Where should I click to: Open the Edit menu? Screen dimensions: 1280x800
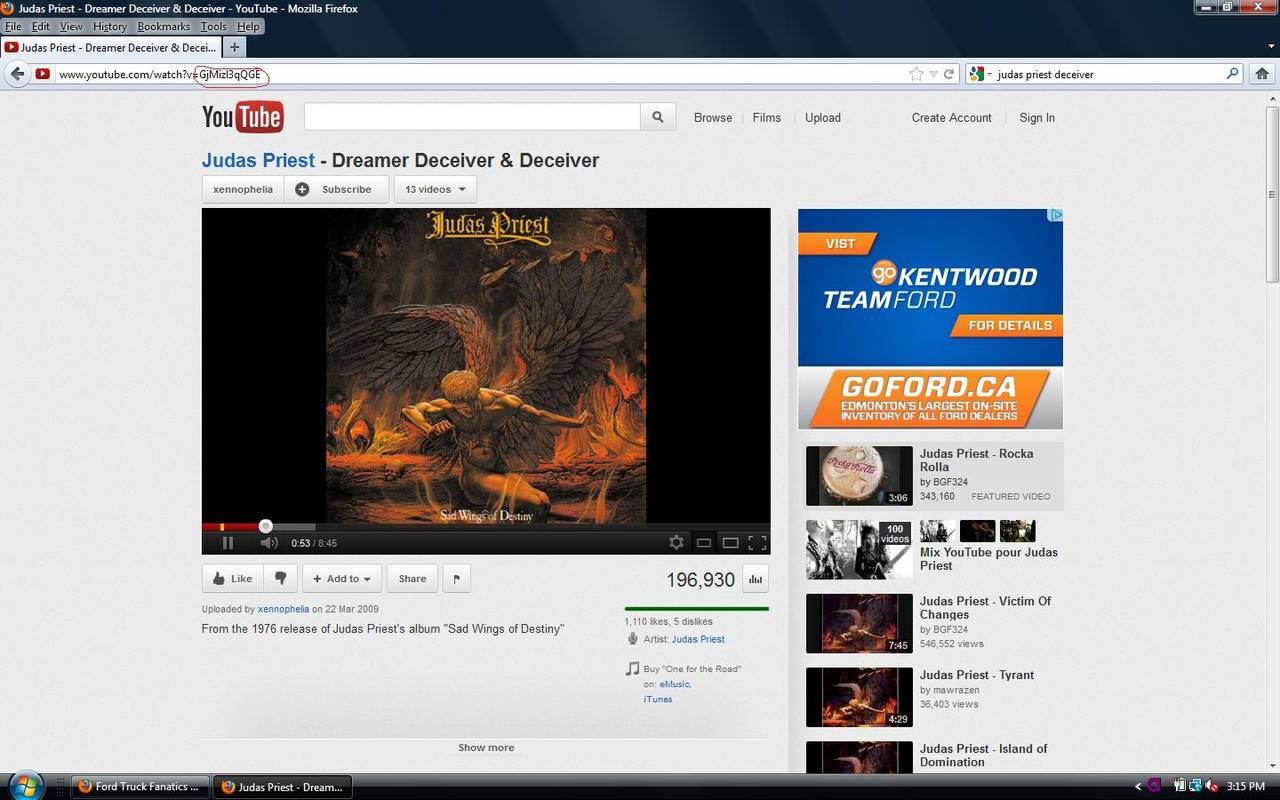tap(41, 27)
